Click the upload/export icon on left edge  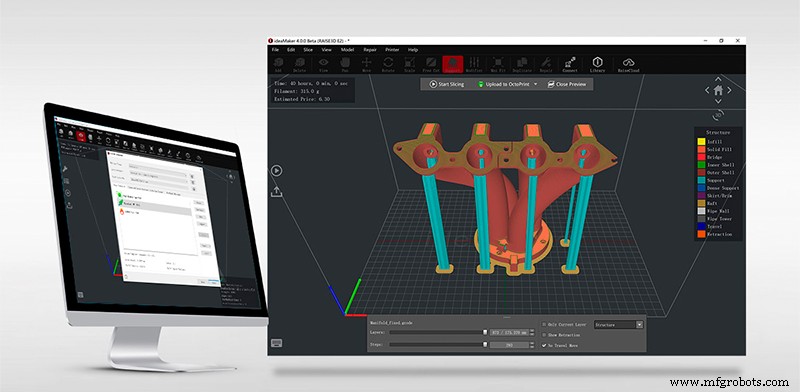click(x=276, y=191)
